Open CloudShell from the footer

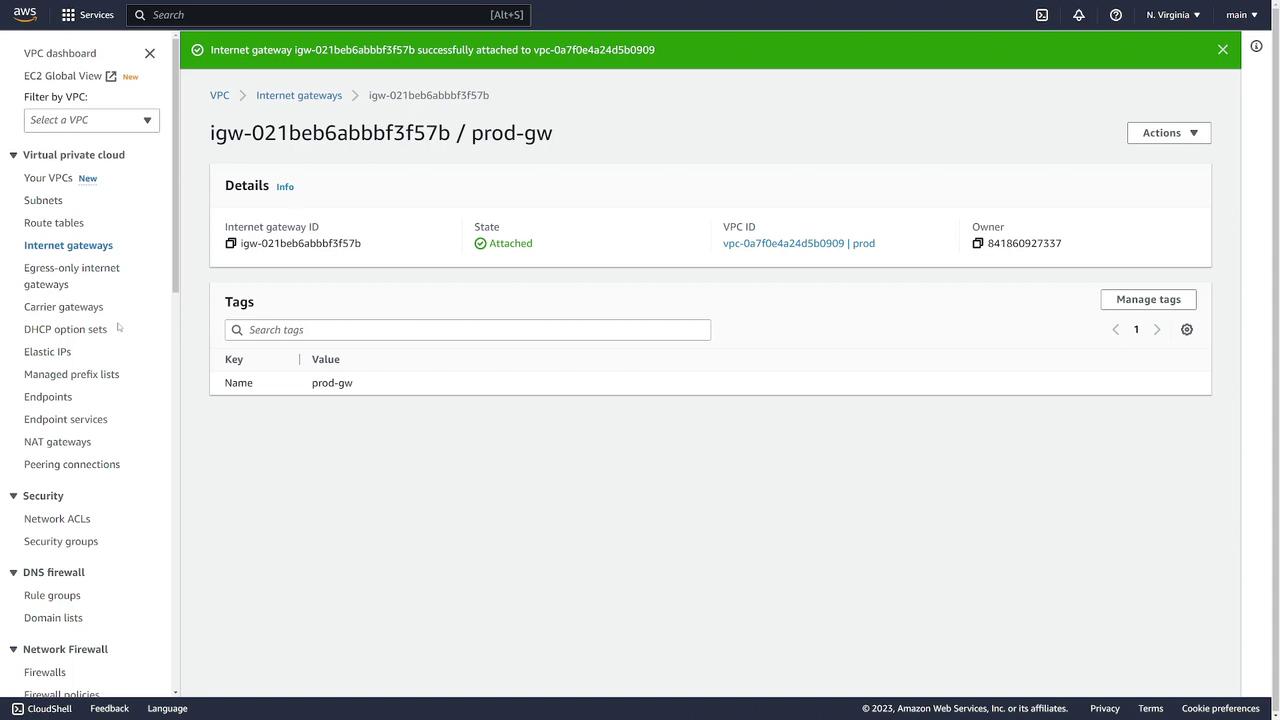42,708
